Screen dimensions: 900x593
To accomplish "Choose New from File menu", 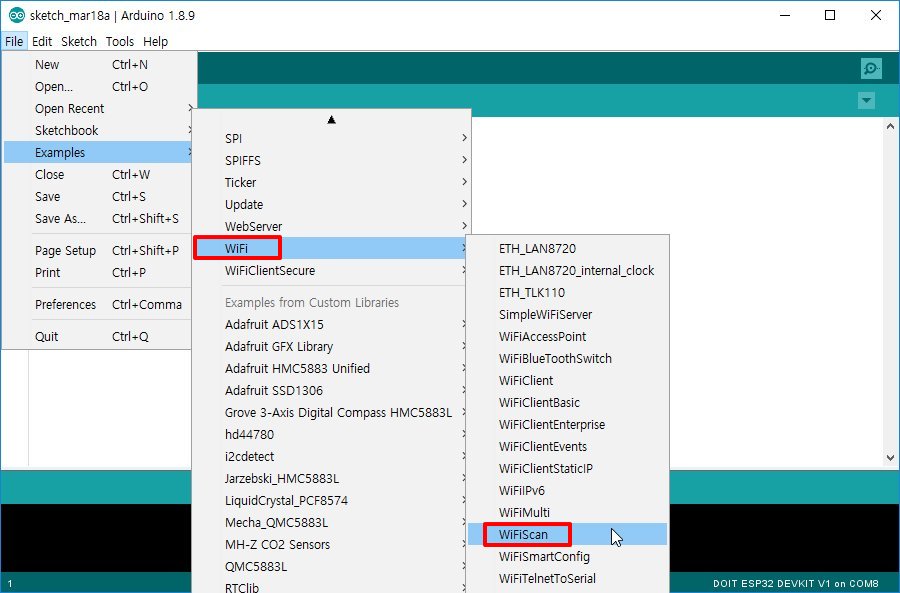I will [99, 64].
